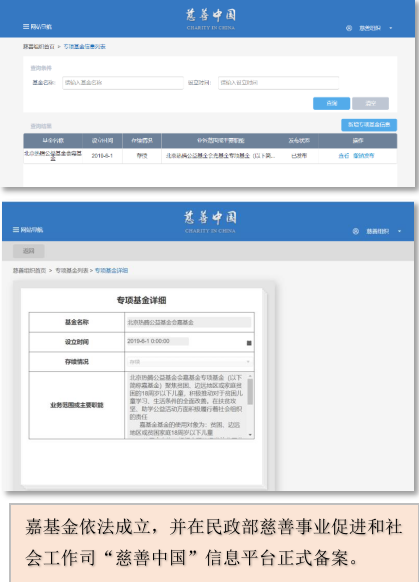
Task: Click the 存续 status cell in the results table
Action: tap(142, 156)
